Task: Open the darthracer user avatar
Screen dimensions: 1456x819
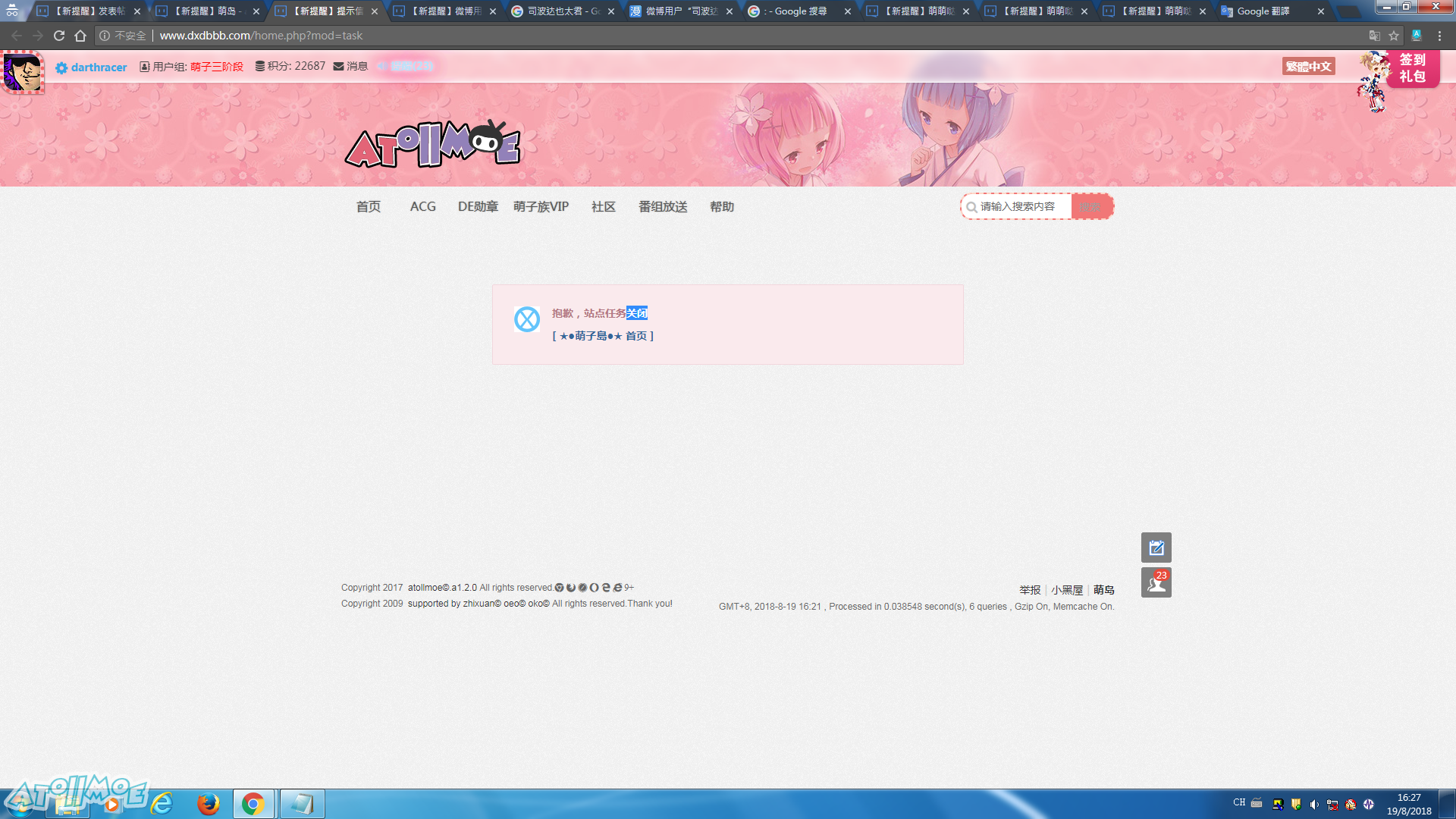Action: [x=23, y=72]
